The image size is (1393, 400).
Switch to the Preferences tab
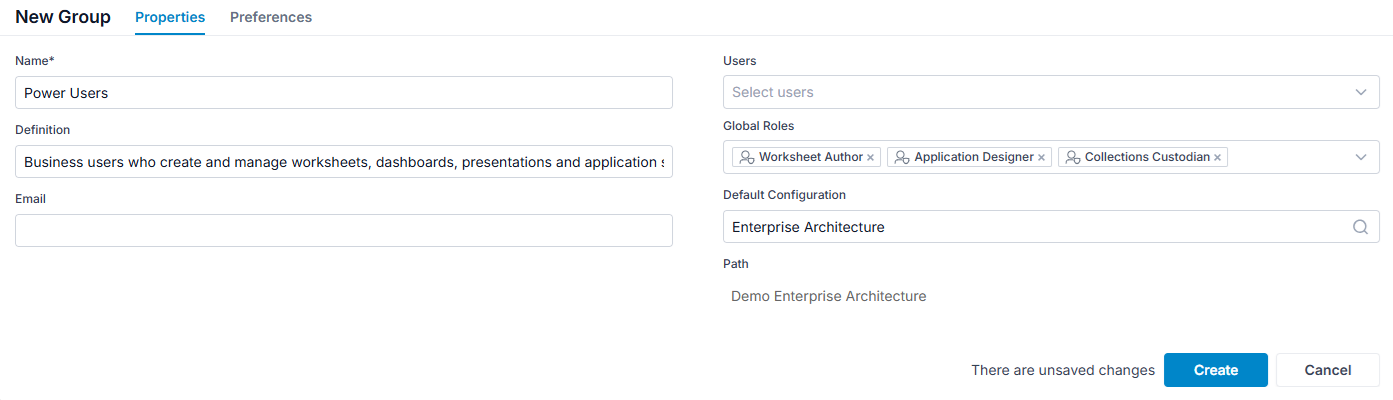pyautogui.click(x=271, y=17)
